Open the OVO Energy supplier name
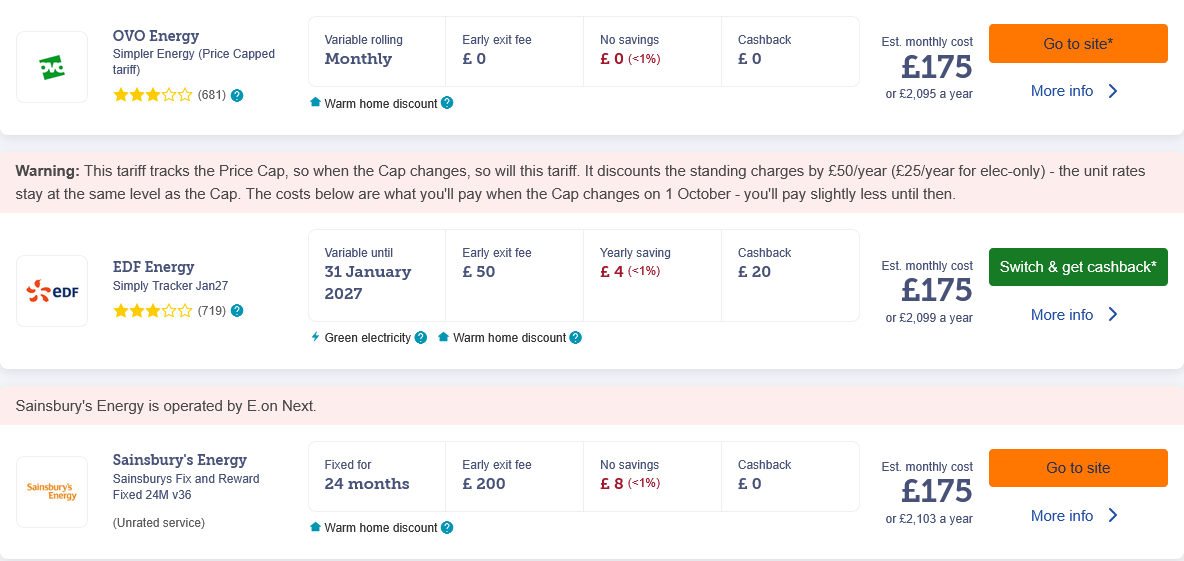This screenshot has width=1184, height=561. pos(156,35)
